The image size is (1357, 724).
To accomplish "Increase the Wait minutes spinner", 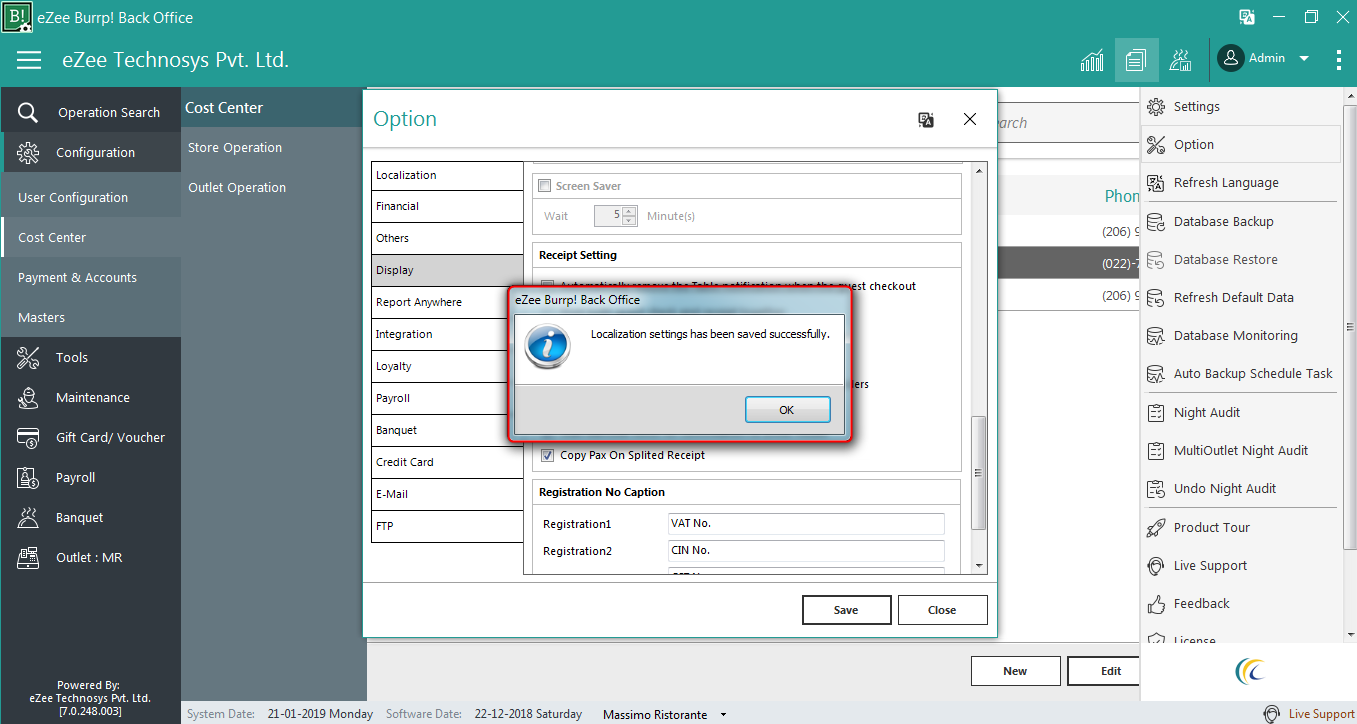I will [x=629, y=211].
